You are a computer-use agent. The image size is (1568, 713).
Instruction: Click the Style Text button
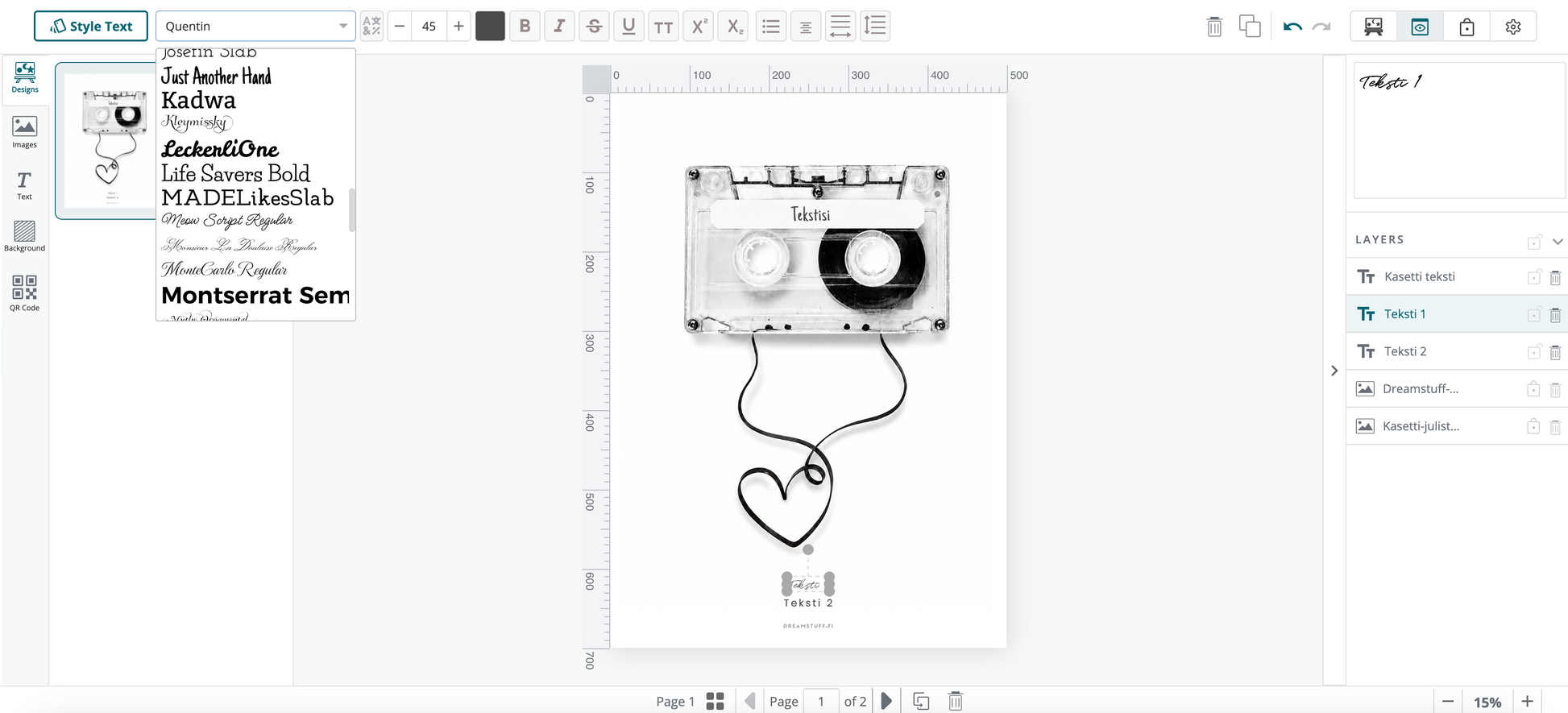coord(90,26)
